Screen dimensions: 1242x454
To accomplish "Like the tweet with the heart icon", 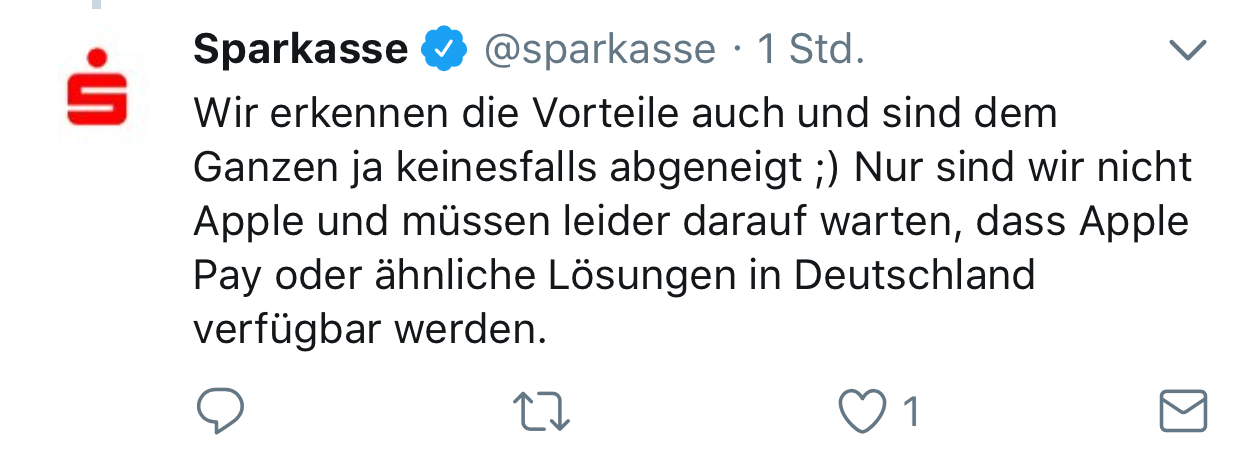I will click(x=862, y=411).
